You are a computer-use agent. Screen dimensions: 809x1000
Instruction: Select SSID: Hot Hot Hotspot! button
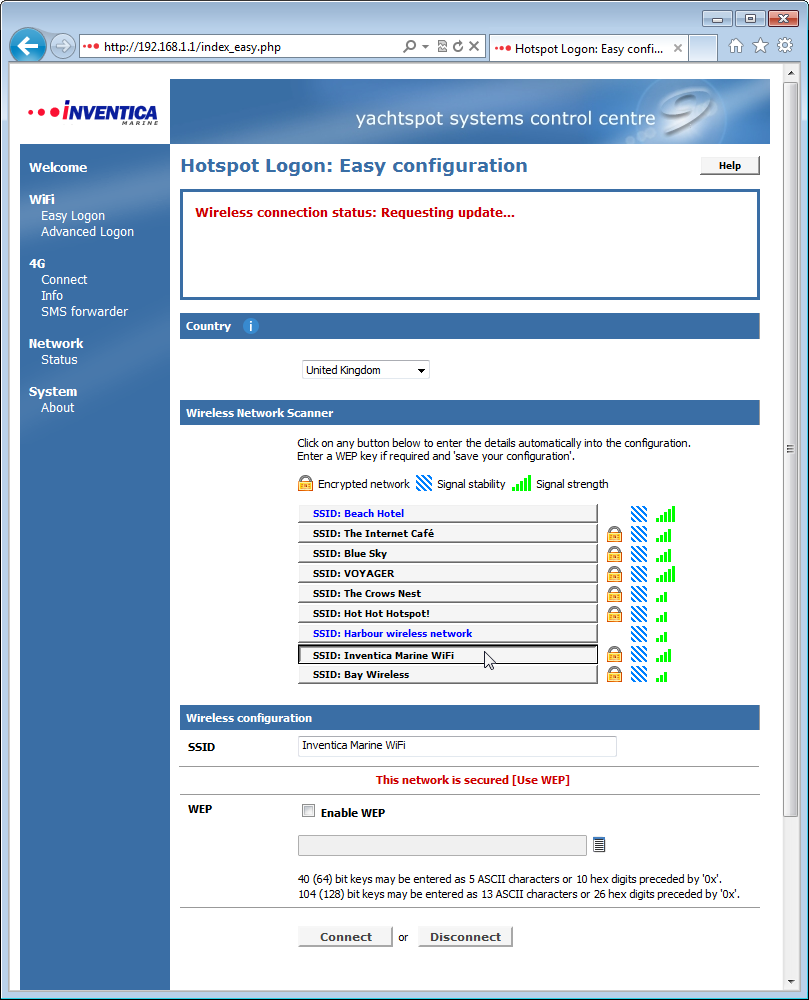coord(448,614)
